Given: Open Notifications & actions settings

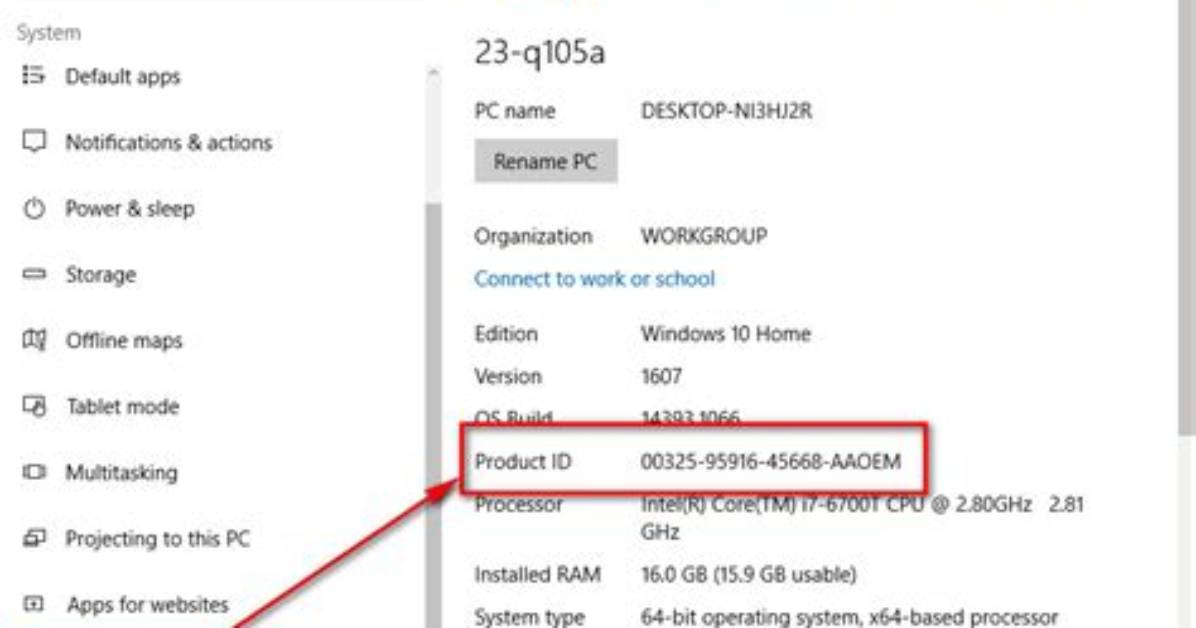Looking at the screenshot, I should tap(169, 143).
